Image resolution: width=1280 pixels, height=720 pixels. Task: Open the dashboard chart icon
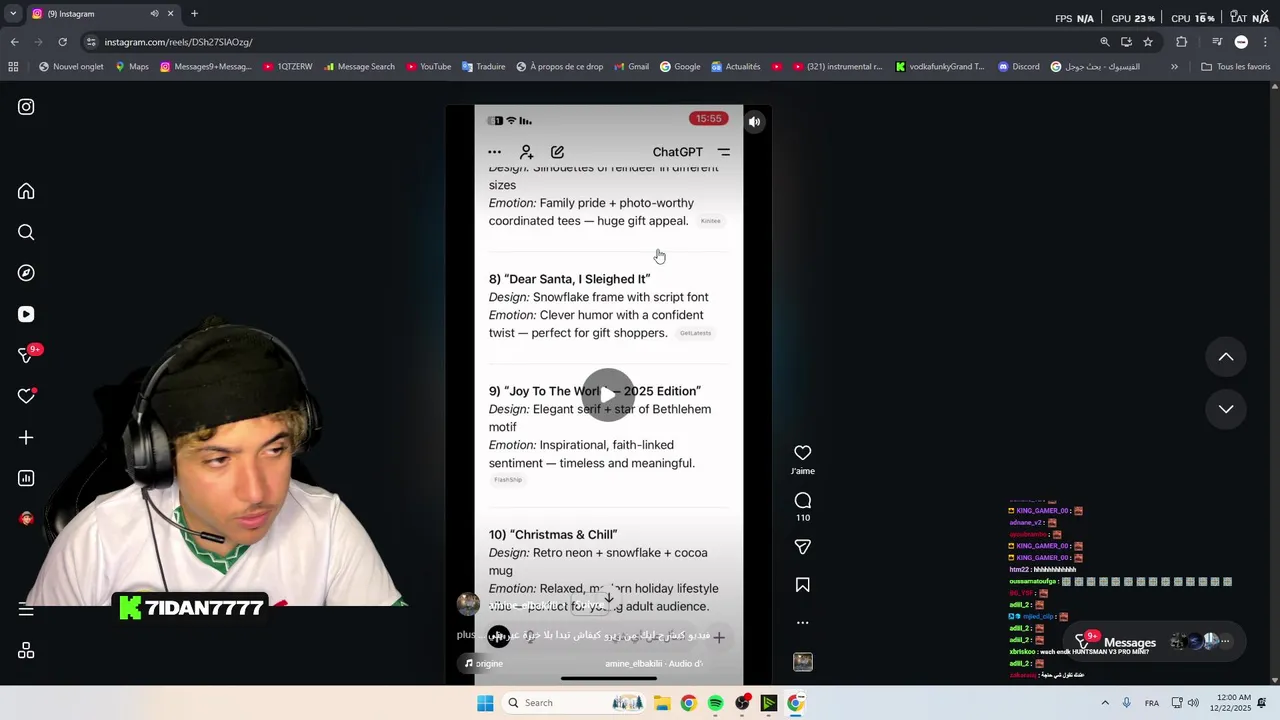[26, 478]
